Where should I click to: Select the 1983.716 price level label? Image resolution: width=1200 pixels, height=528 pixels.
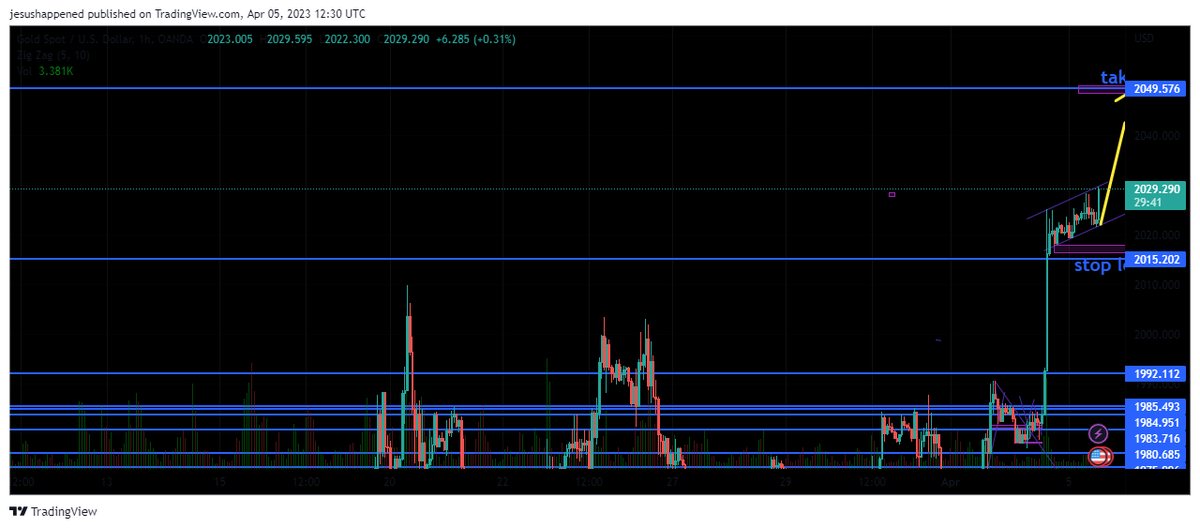[x=1156, y=439]
